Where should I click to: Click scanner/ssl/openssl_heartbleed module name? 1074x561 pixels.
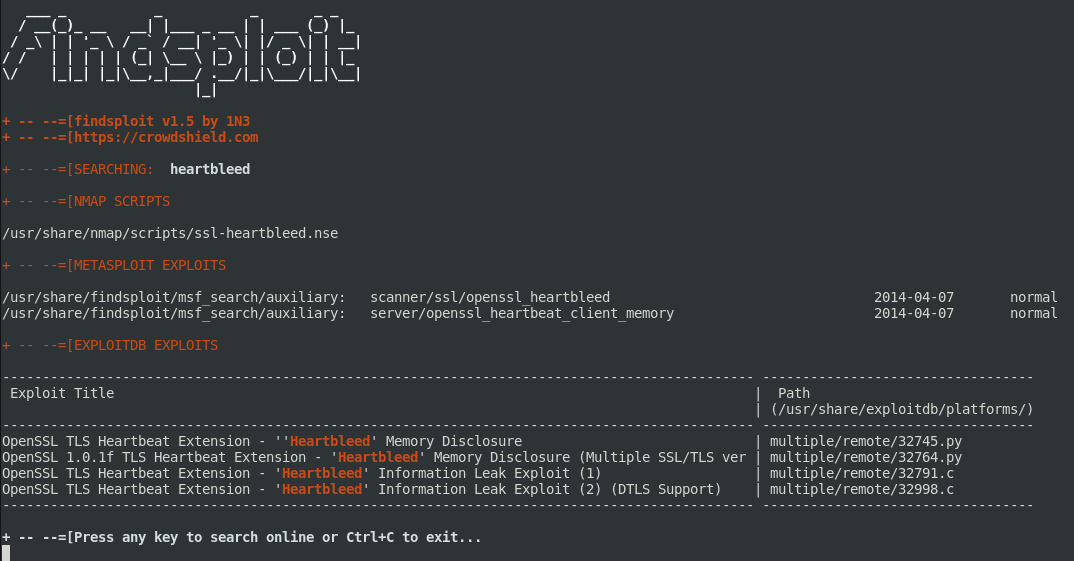[490, 297]
